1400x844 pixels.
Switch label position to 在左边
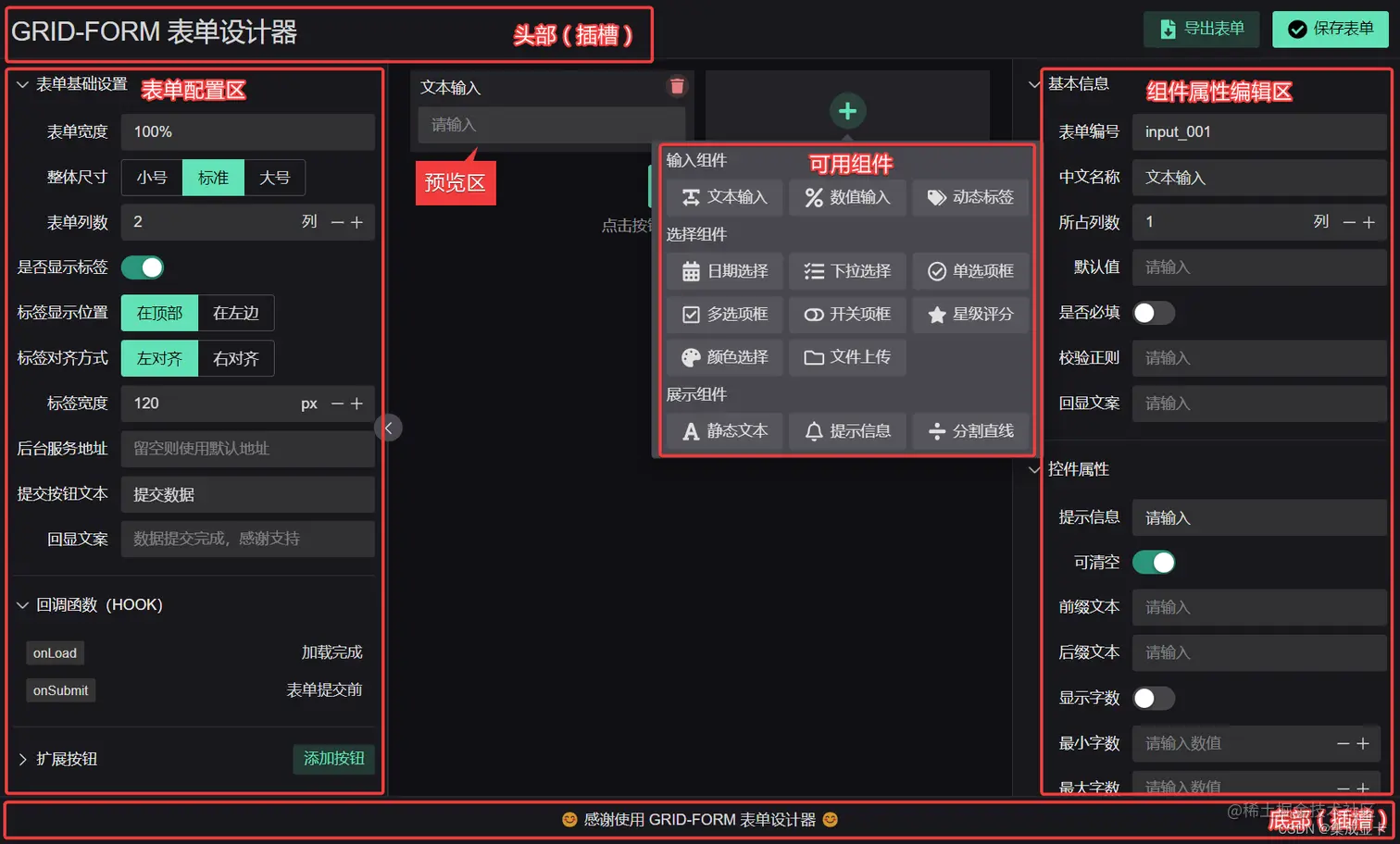point(235,313)
